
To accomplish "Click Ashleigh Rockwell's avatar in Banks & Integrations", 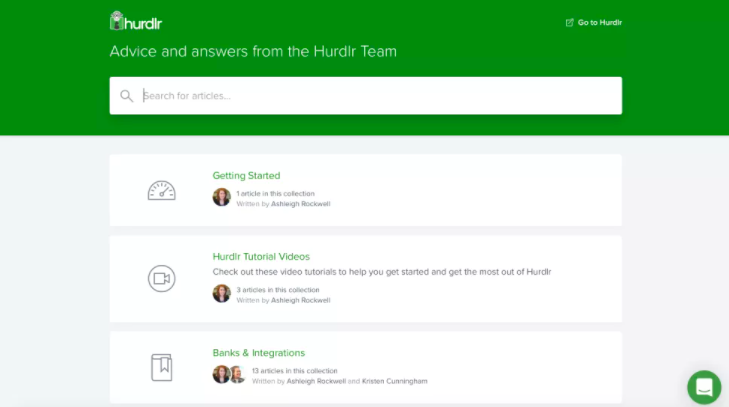I will [x=221, y=374].
